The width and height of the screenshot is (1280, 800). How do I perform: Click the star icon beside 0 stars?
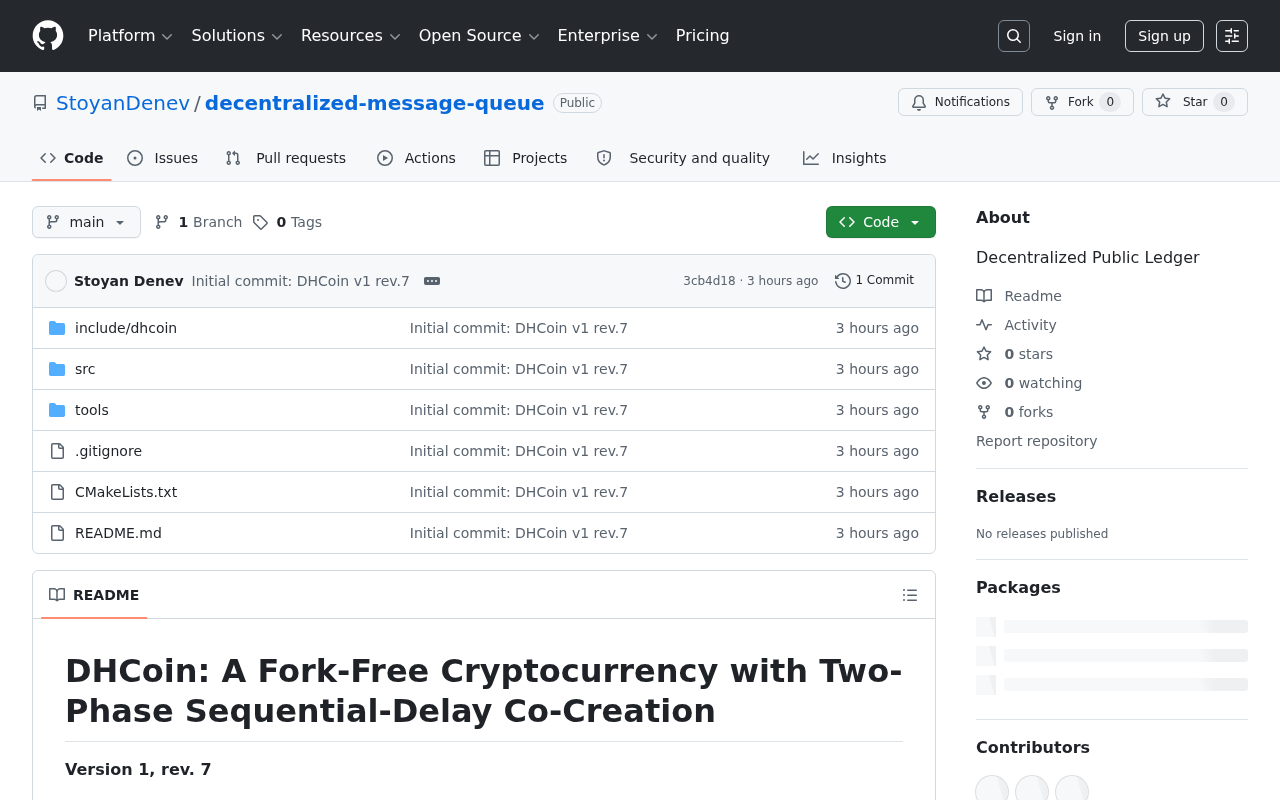click(x=984, y=354)
